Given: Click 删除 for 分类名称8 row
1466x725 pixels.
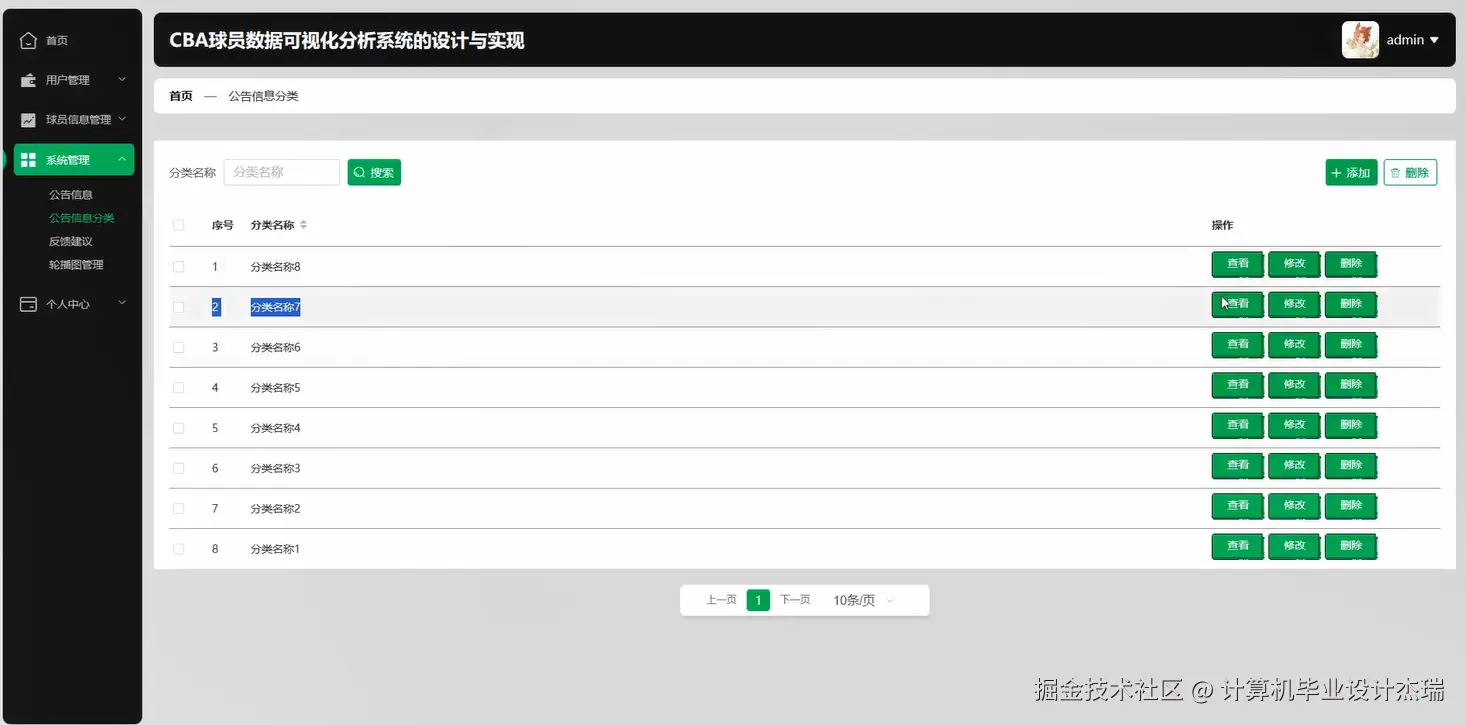Looking at the screenshot, I should pyautogui.click(x=1351, y=264).
